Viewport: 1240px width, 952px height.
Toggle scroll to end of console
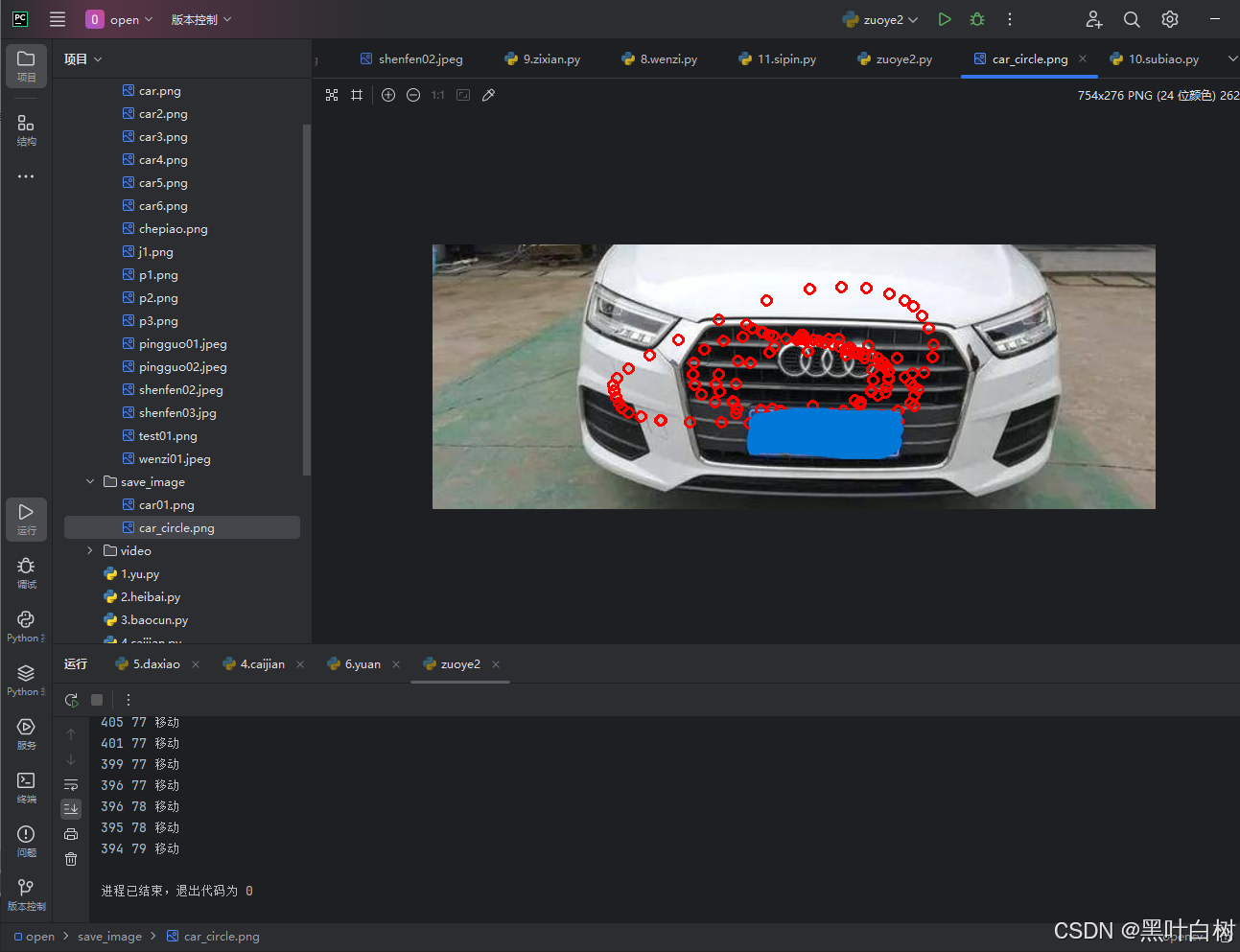(x=71, y=809)
